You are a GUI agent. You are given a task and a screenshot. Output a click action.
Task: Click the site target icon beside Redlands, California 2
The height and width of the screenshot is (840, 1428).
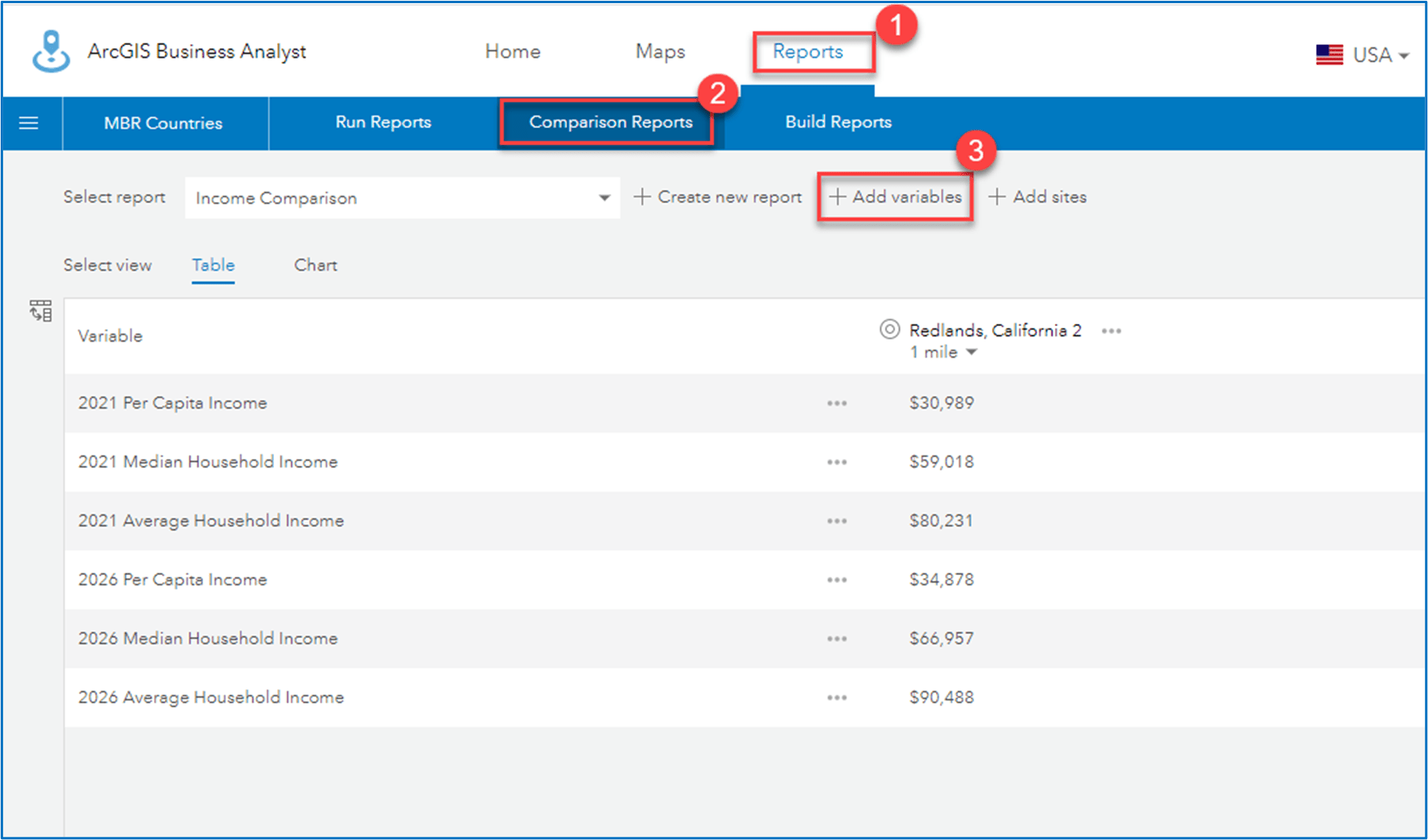pyautogui.click(x=889, y=330)
